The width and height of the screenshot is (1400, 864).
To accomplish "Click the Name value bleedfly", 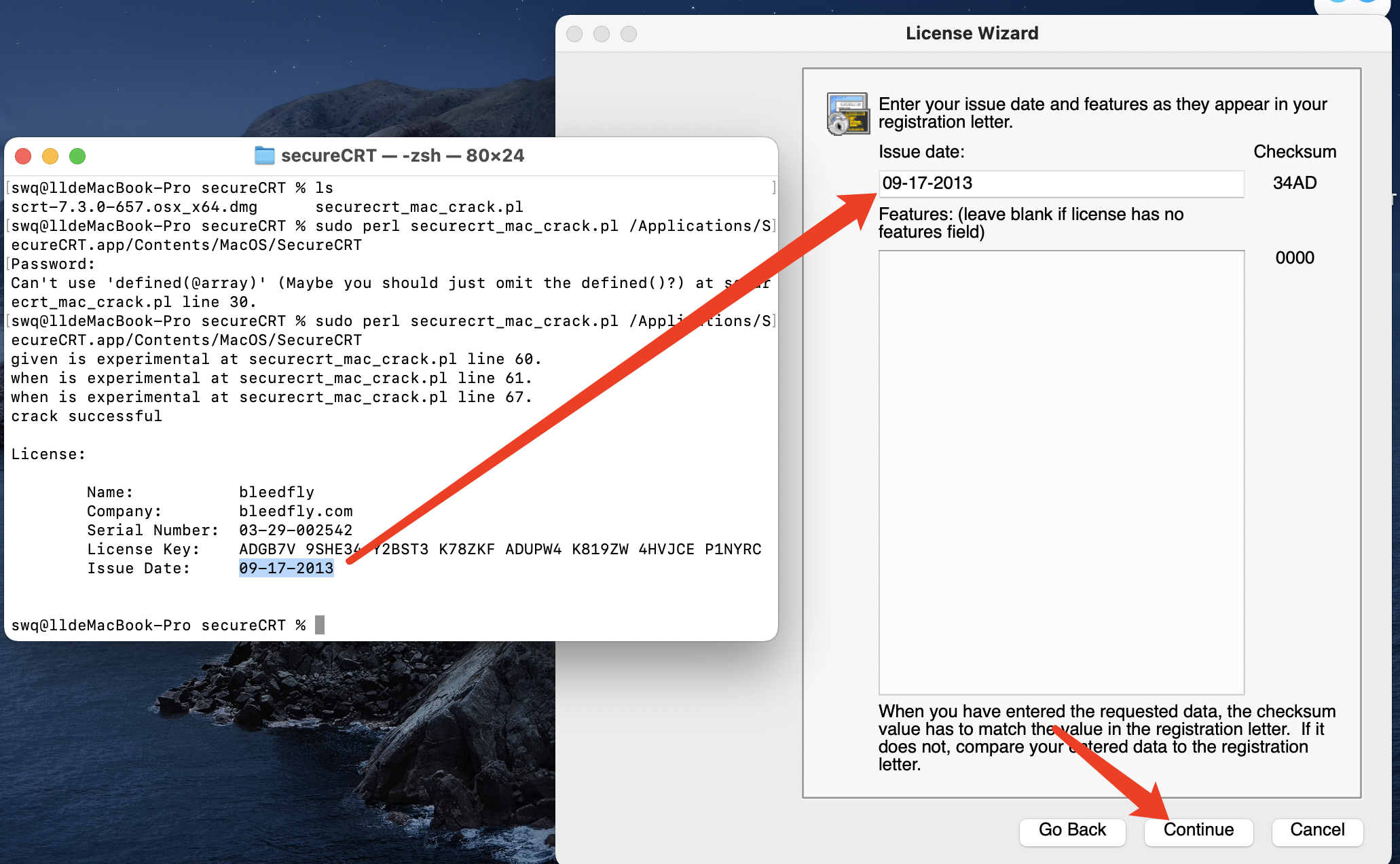I will click(x=276, y=492).
